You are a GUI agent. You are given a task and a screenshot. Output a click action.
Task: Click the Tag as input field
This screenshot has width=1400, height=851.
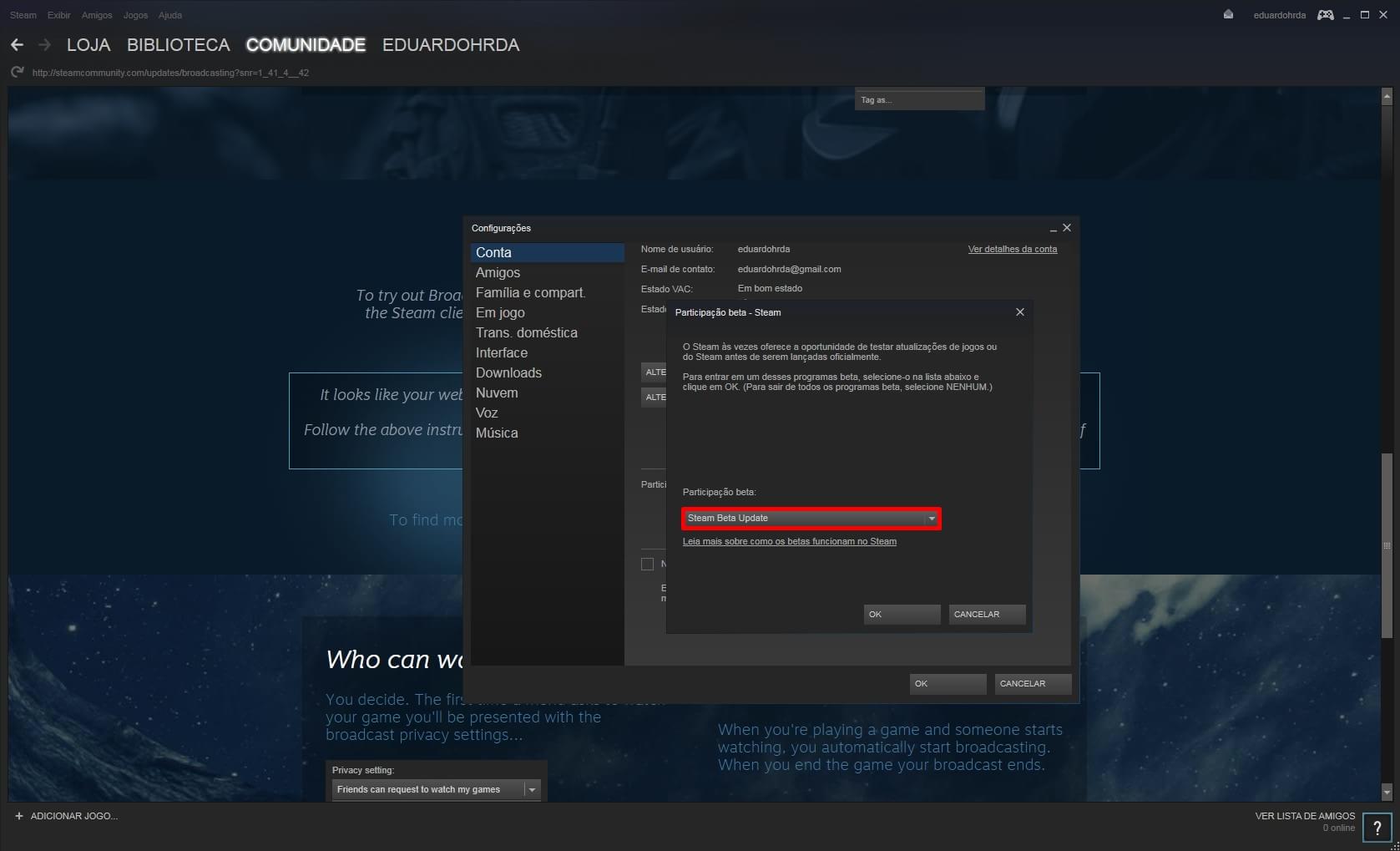[x=920, y=99]
